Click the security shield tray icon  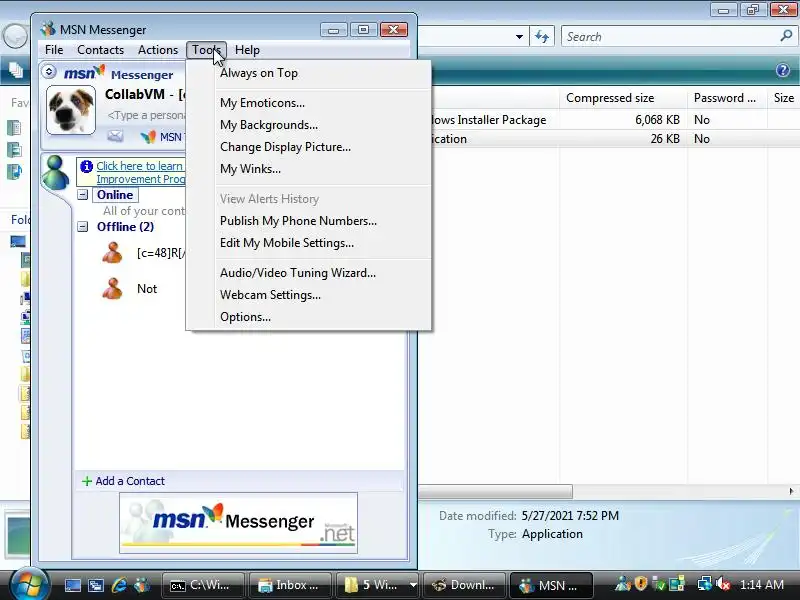tap(641, 583)
